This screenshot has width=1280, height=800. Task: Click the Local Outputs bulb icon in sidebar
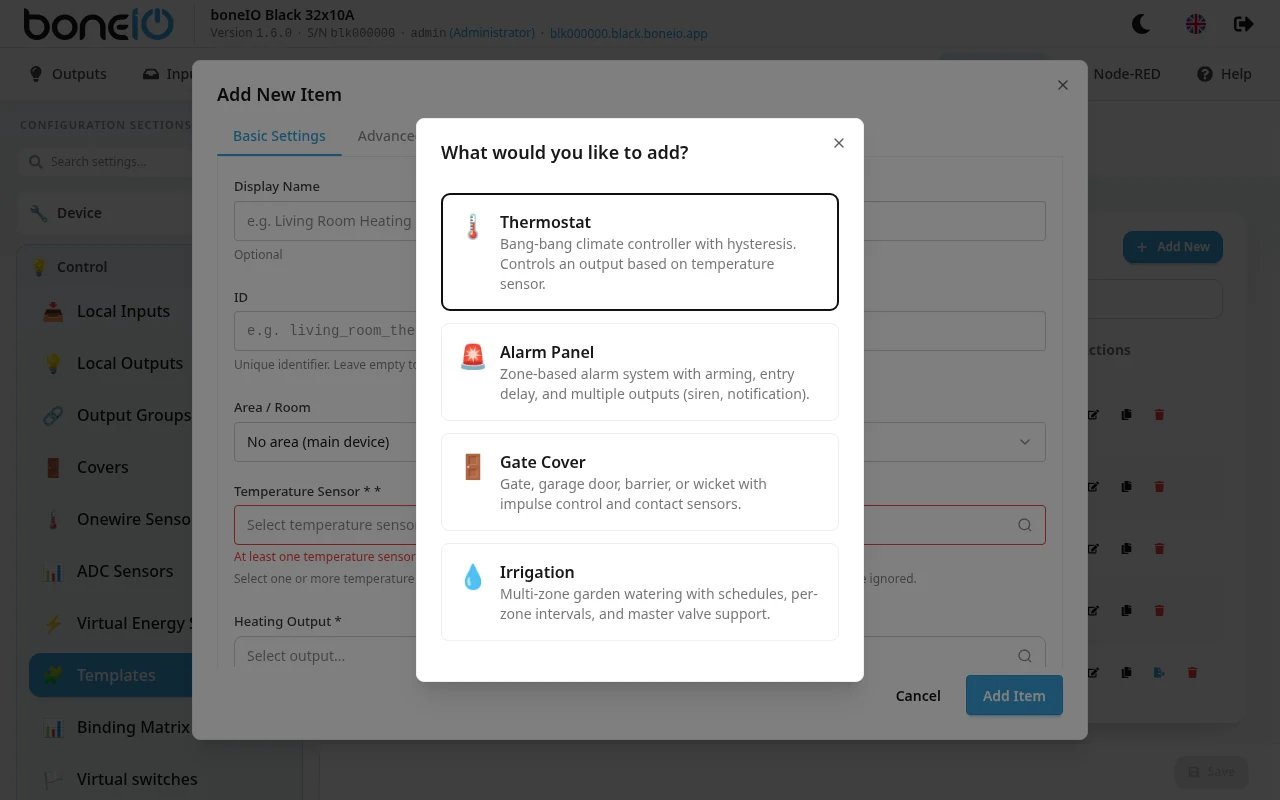pyautogui.click(x=54, y=363)
